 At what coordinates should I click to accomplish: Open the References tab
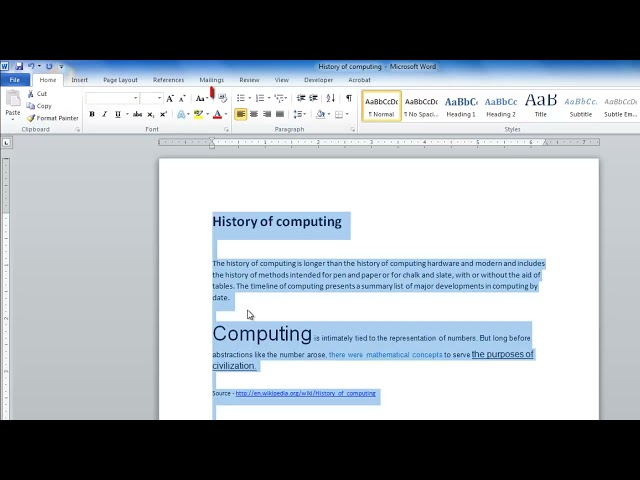pyautogui.click(x=168, y=80)
